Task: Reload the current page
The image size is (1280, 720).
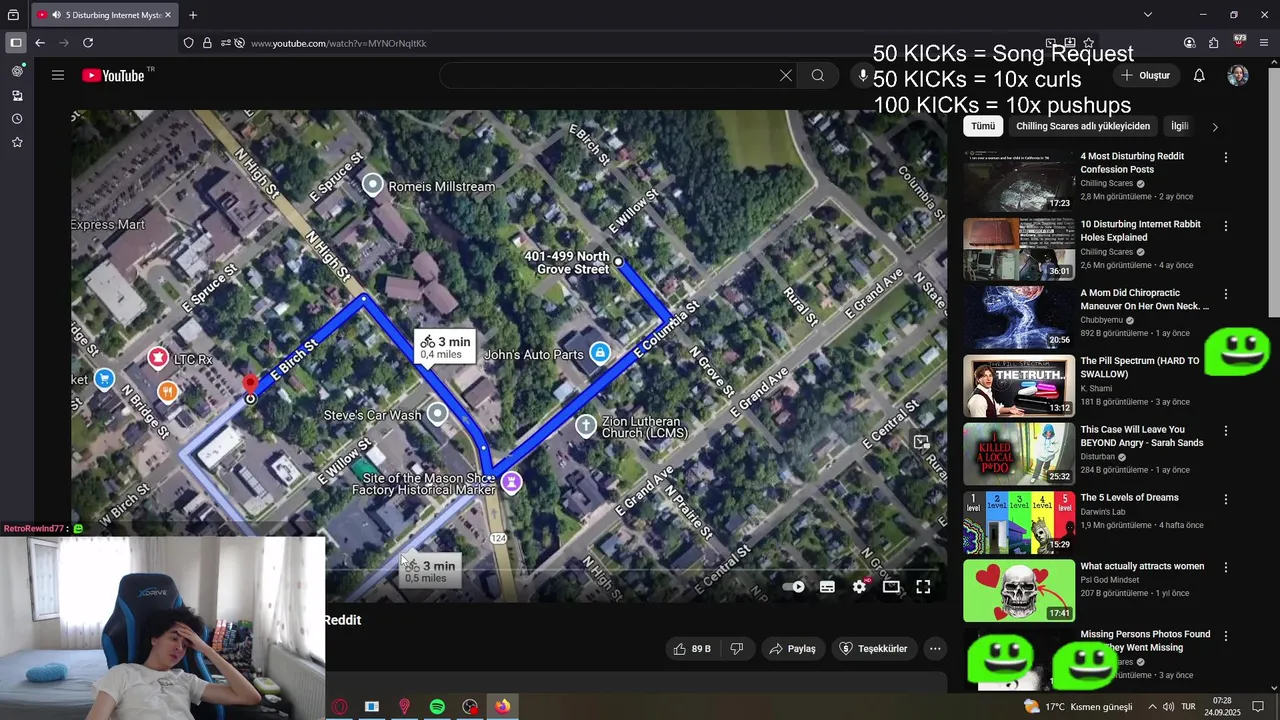Action: [88, 43]
